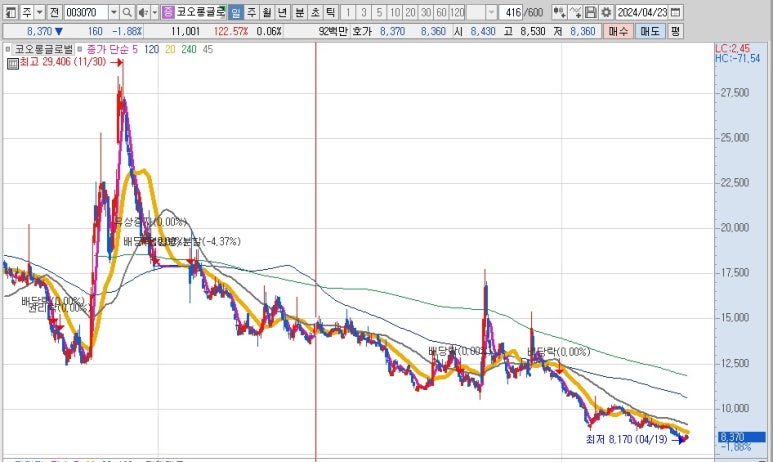Click the candle count field showing 416
The width and height of the screenshot is (773, 462).
tap(511, 12)
